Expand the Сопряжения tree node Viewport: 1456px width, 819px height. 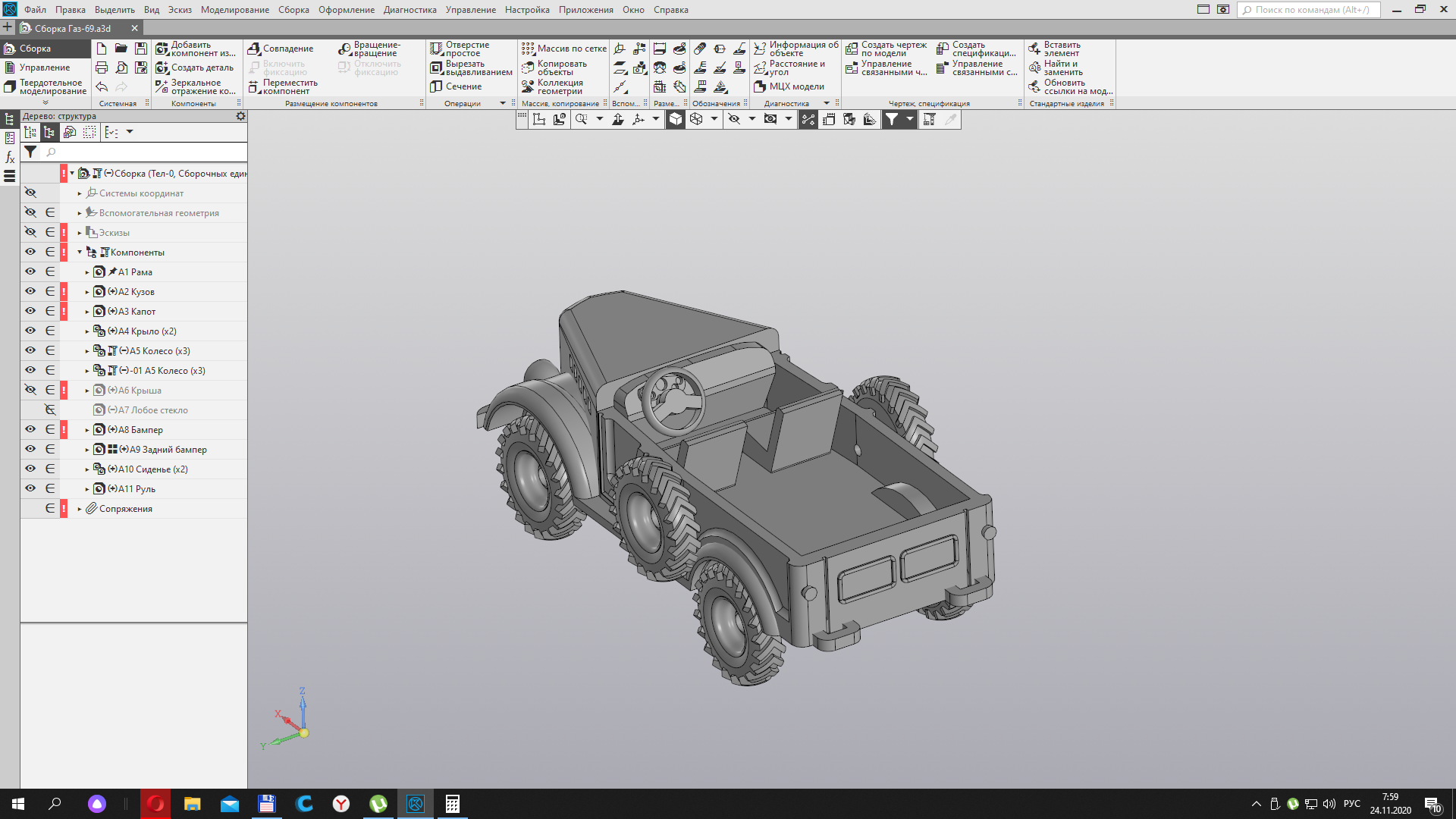point(80,509)
